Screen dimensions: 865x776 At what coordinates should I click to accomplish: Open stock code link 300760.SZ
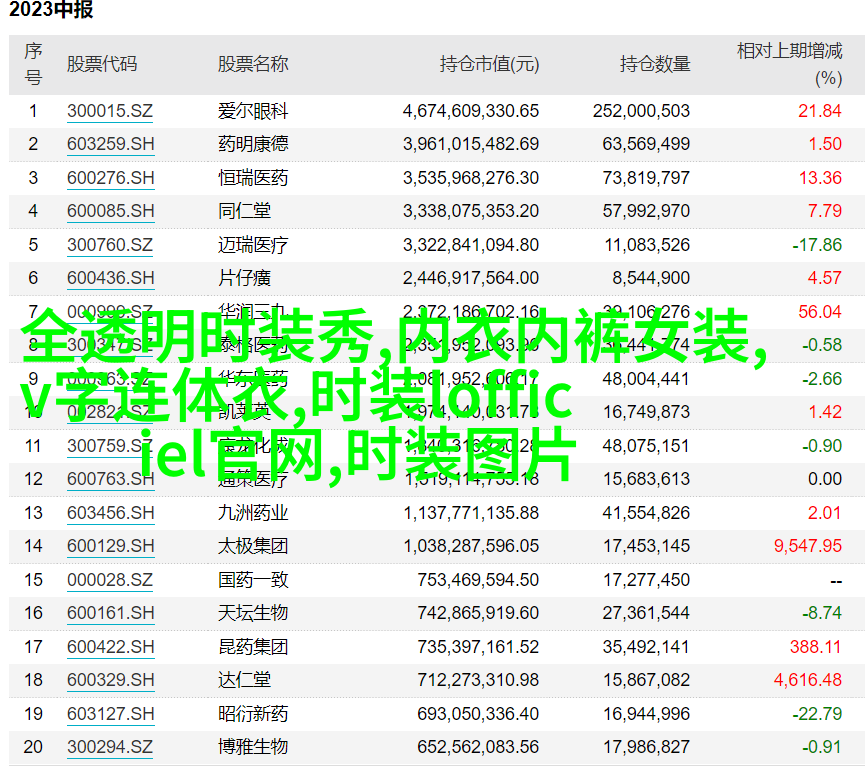click(110, 245)
